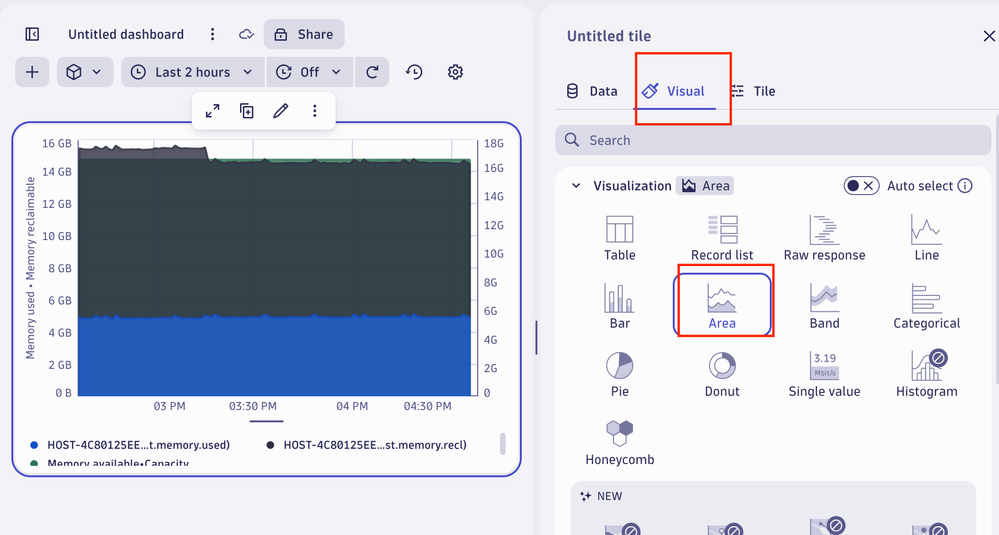Click the add tile plus button
This screenshot has height=535, width=999.
tap(32, 72)
